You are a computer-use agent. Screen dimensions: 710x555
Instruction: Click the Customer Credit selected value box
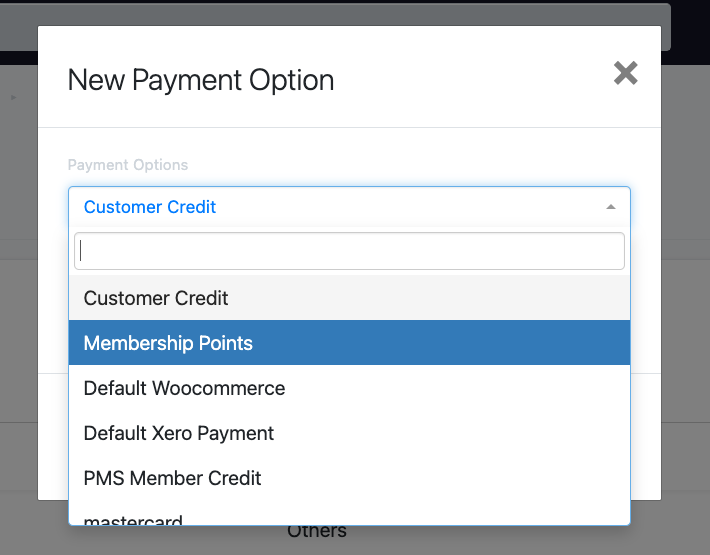point(349,207)
